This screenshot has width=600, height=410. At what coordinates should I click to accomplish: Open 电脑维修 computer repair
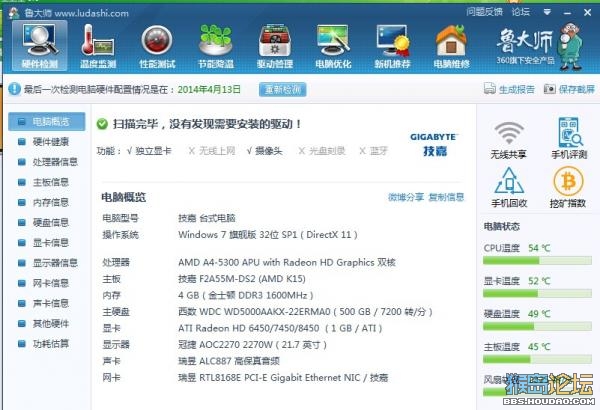tap(451, 46)
